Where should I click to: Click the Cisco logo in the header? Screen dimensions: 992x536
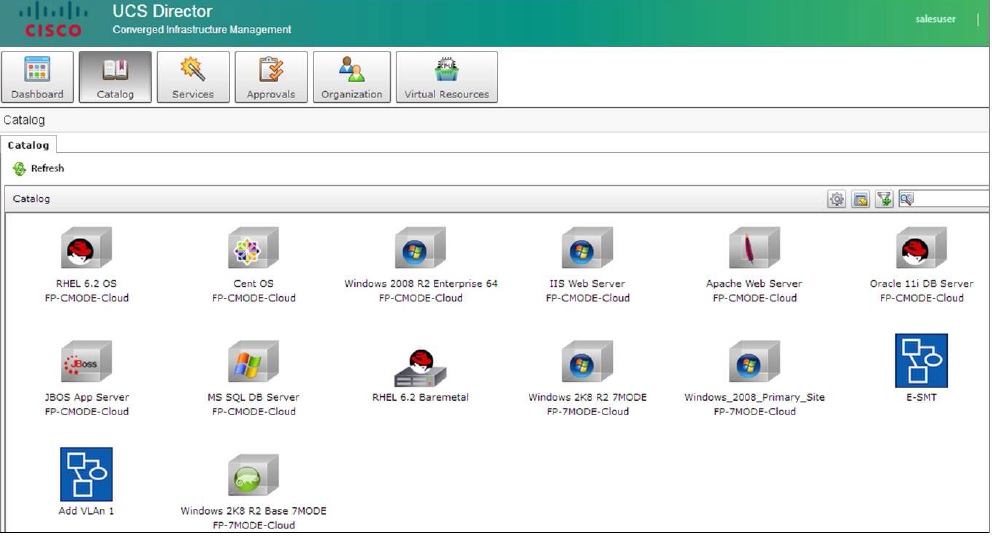pyautogui.click(x=53, y=20)
